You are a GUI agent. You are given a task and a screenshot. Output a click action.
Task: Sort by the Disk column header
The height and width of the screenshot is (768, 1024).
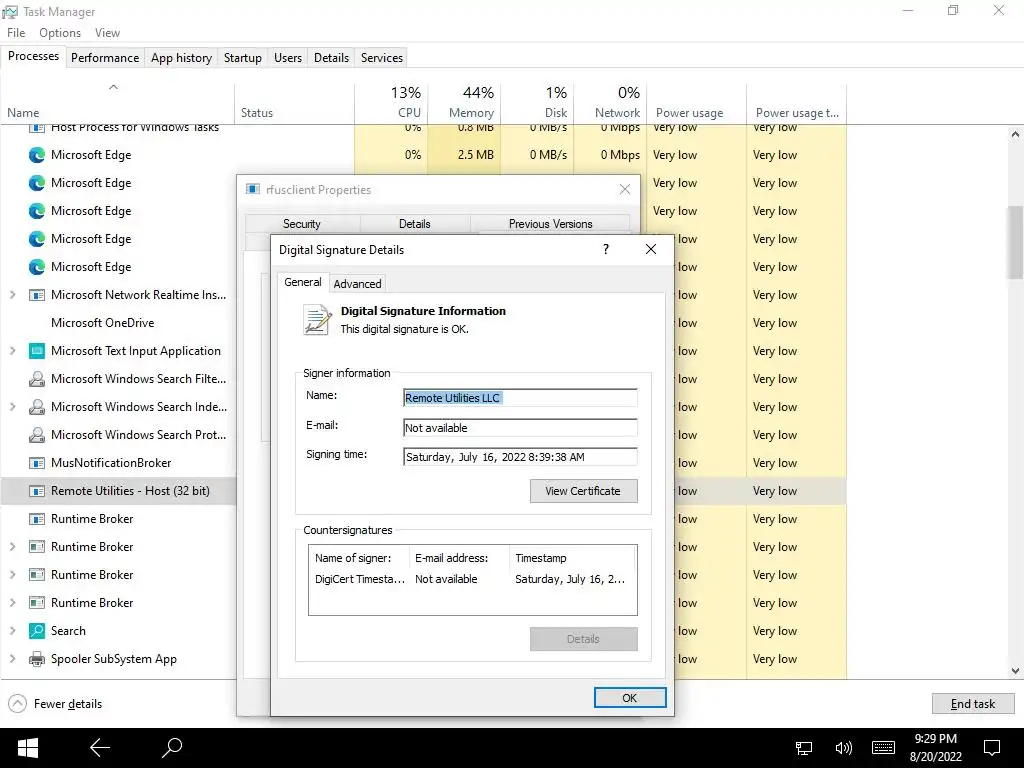pos(537,103)
